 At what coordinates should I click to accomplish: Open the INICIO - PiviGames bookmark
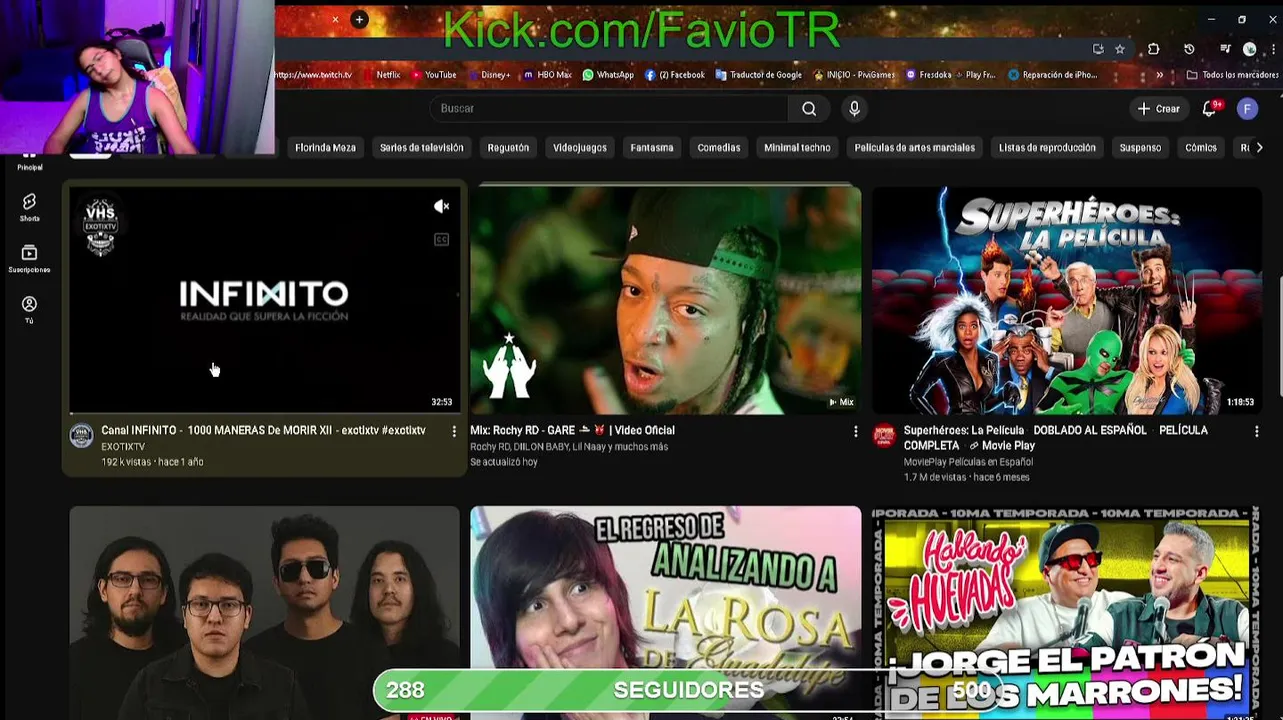pos(852,75)
